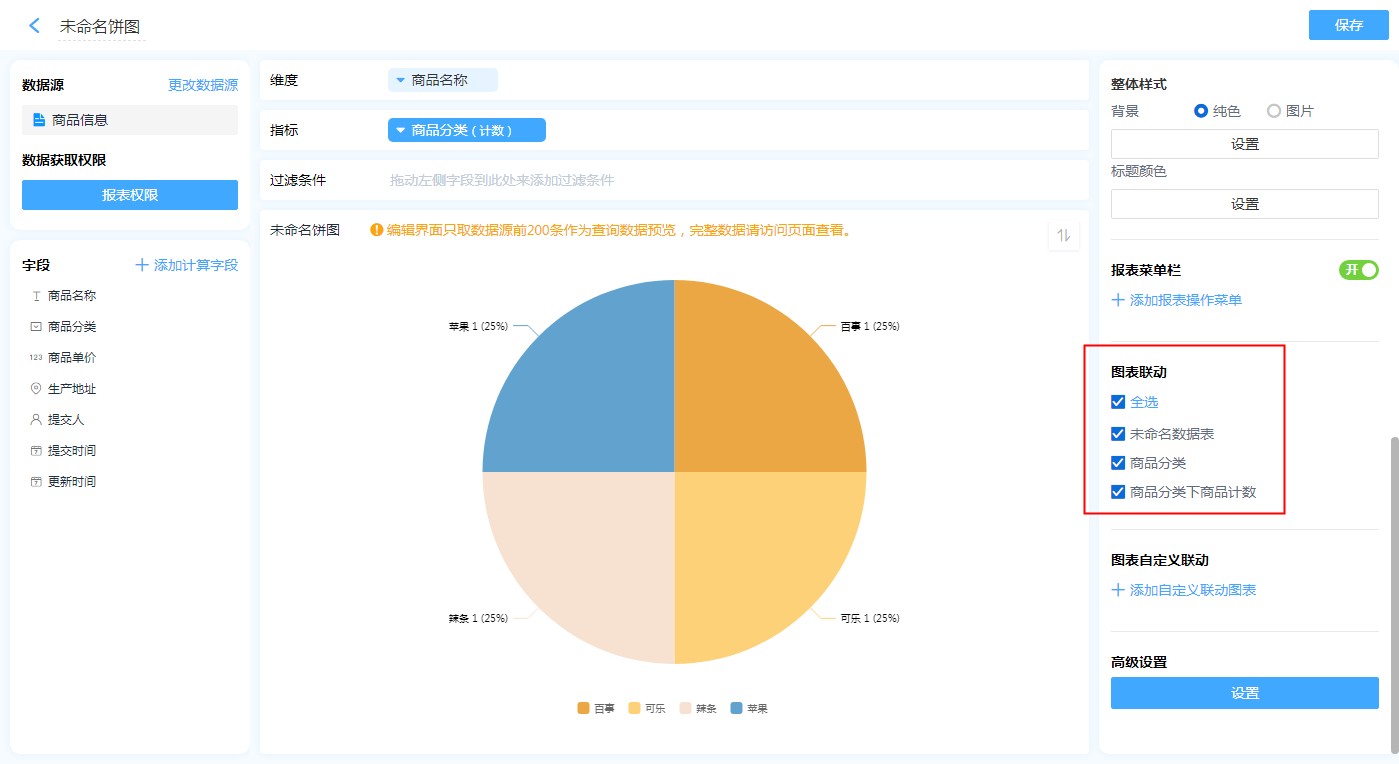Click the location icon beside 生产地址

click(36, 389)
